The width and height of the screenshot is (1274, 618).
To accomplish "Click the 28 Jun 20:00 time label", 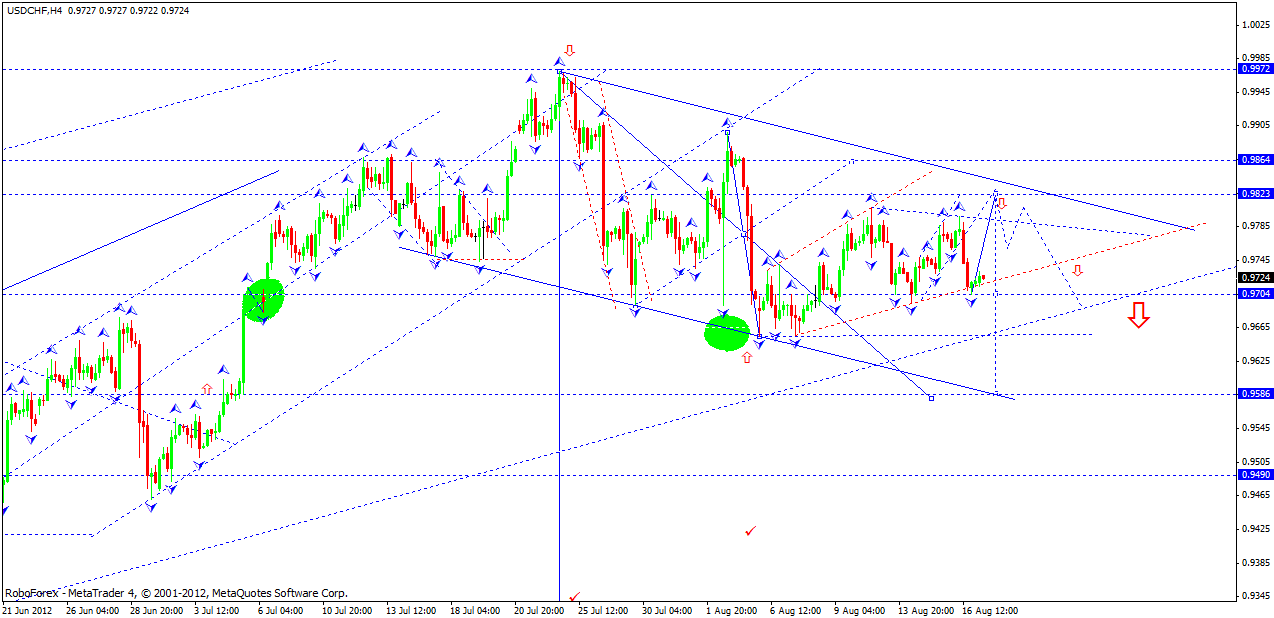I will [x=154, y=610].
